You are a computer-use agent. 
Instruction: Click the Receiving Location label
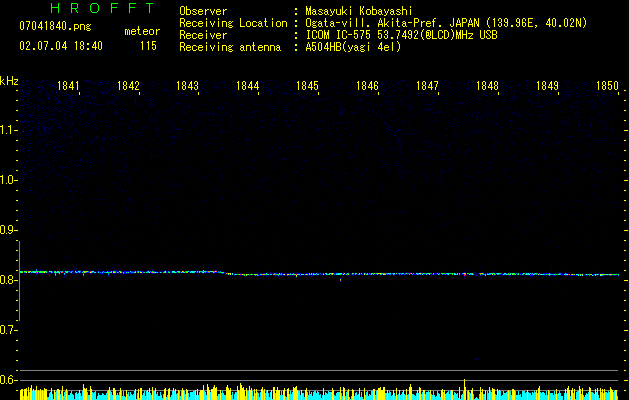233,23
